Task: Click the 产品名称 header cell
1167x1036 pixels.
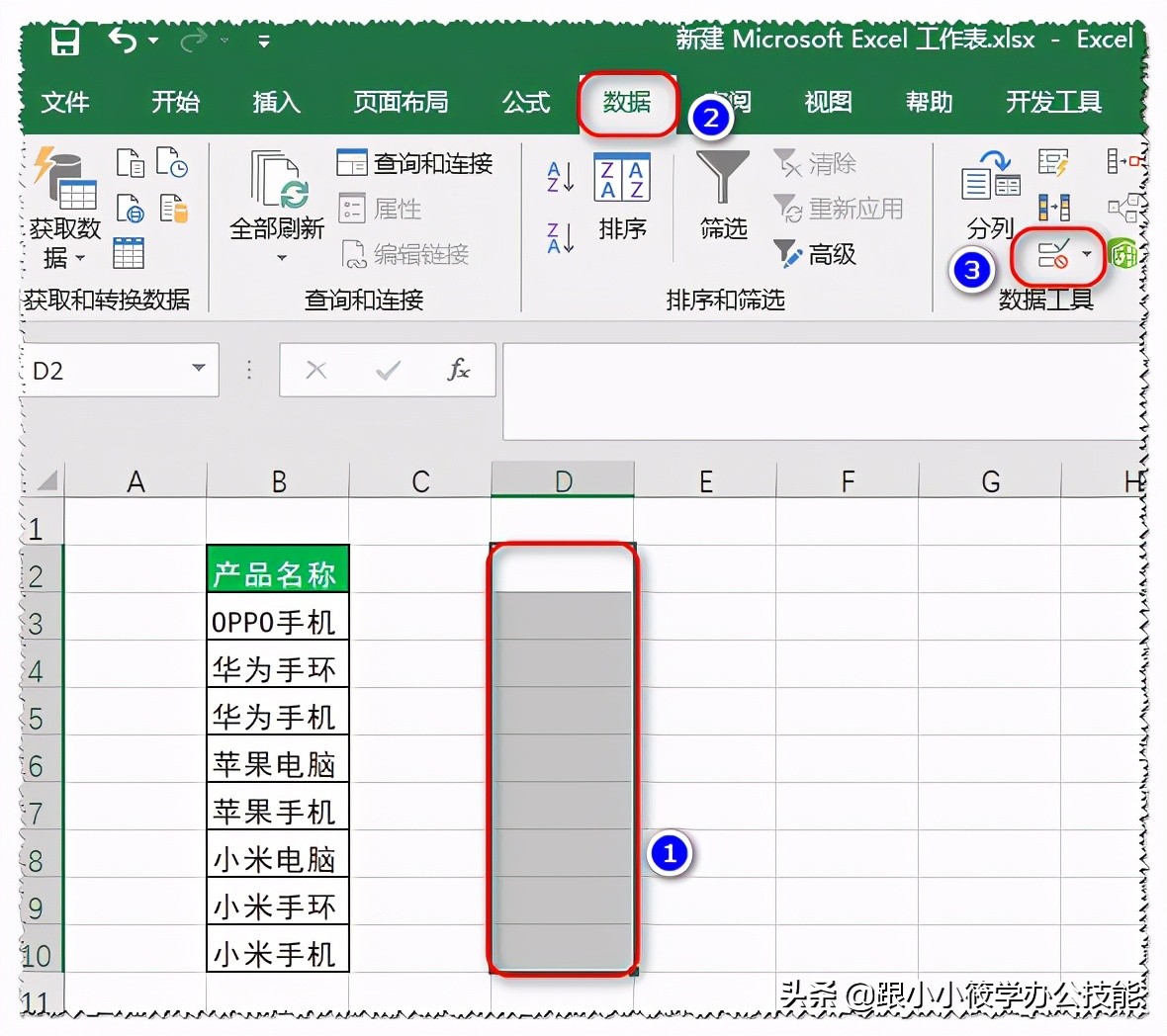Action: coord(278,569)
